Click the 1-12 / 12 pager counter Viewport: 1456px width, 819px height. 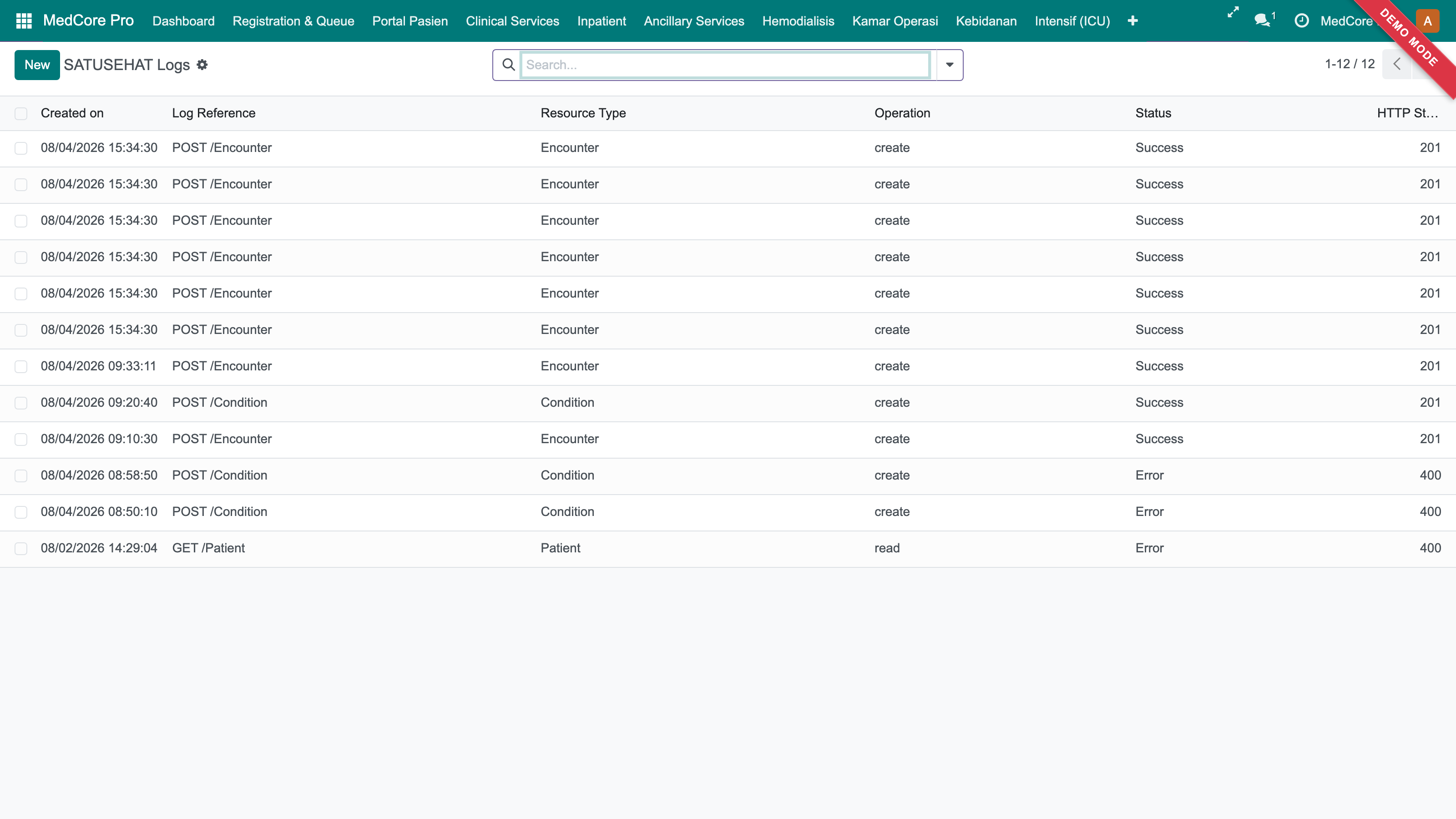pyautogui.click(x=1350, y=64)
